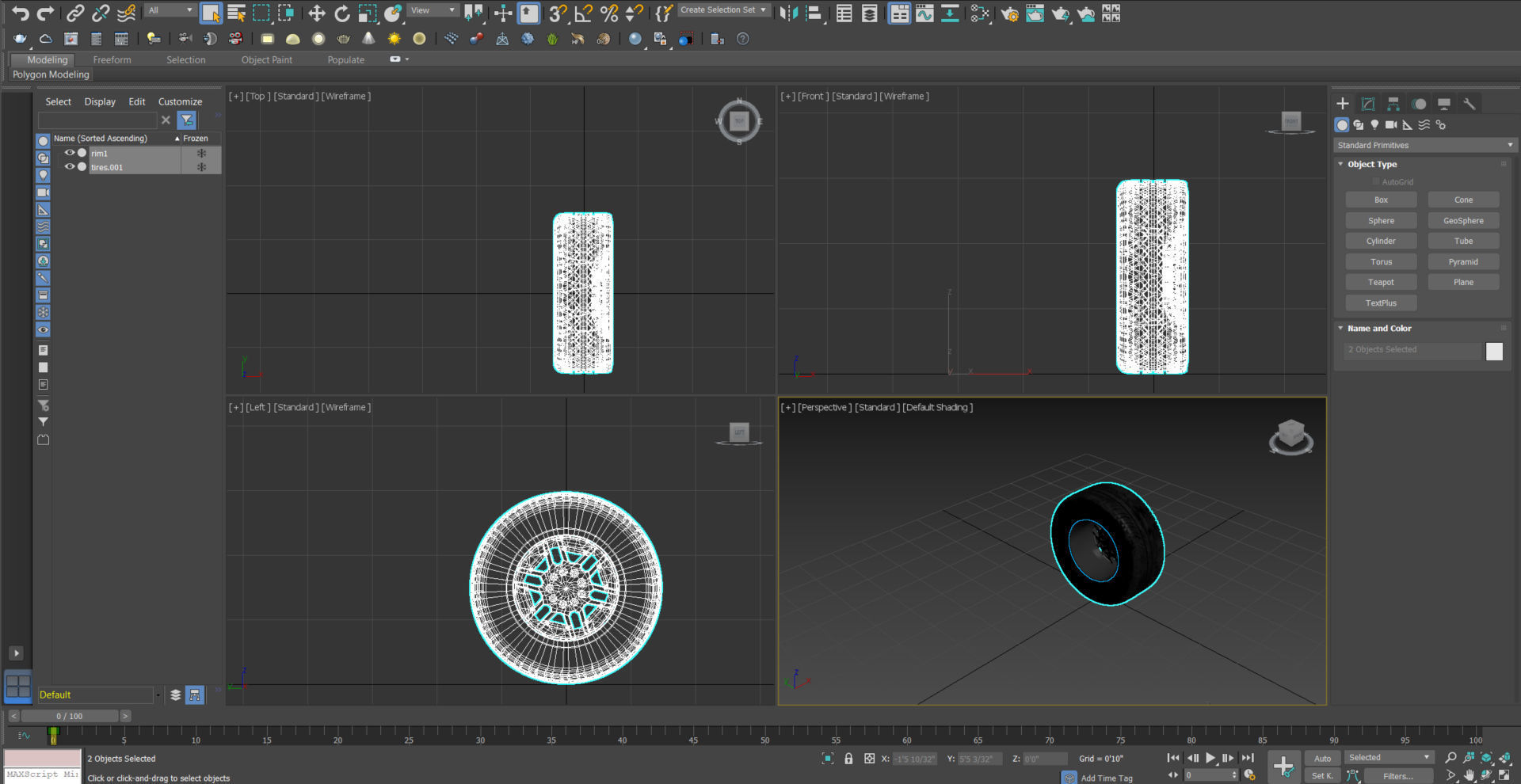This screenshot has width=1521, height=784.
Task: Toggle Angle Snap icon
Action: (583, 13)
